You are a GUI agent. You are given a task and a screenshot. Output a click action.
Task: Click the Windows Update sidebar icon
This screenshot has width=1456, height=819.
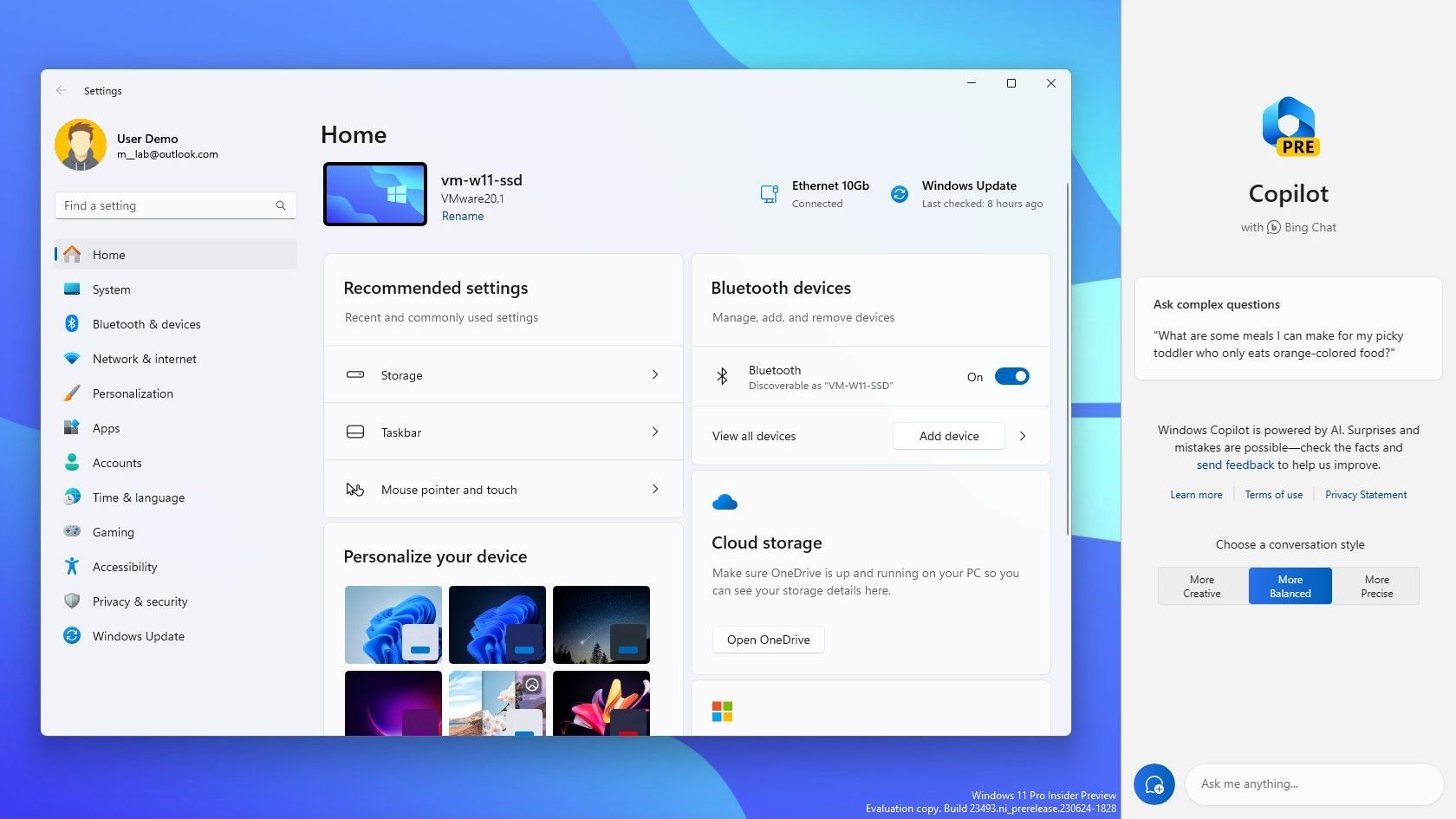[72, 635]
